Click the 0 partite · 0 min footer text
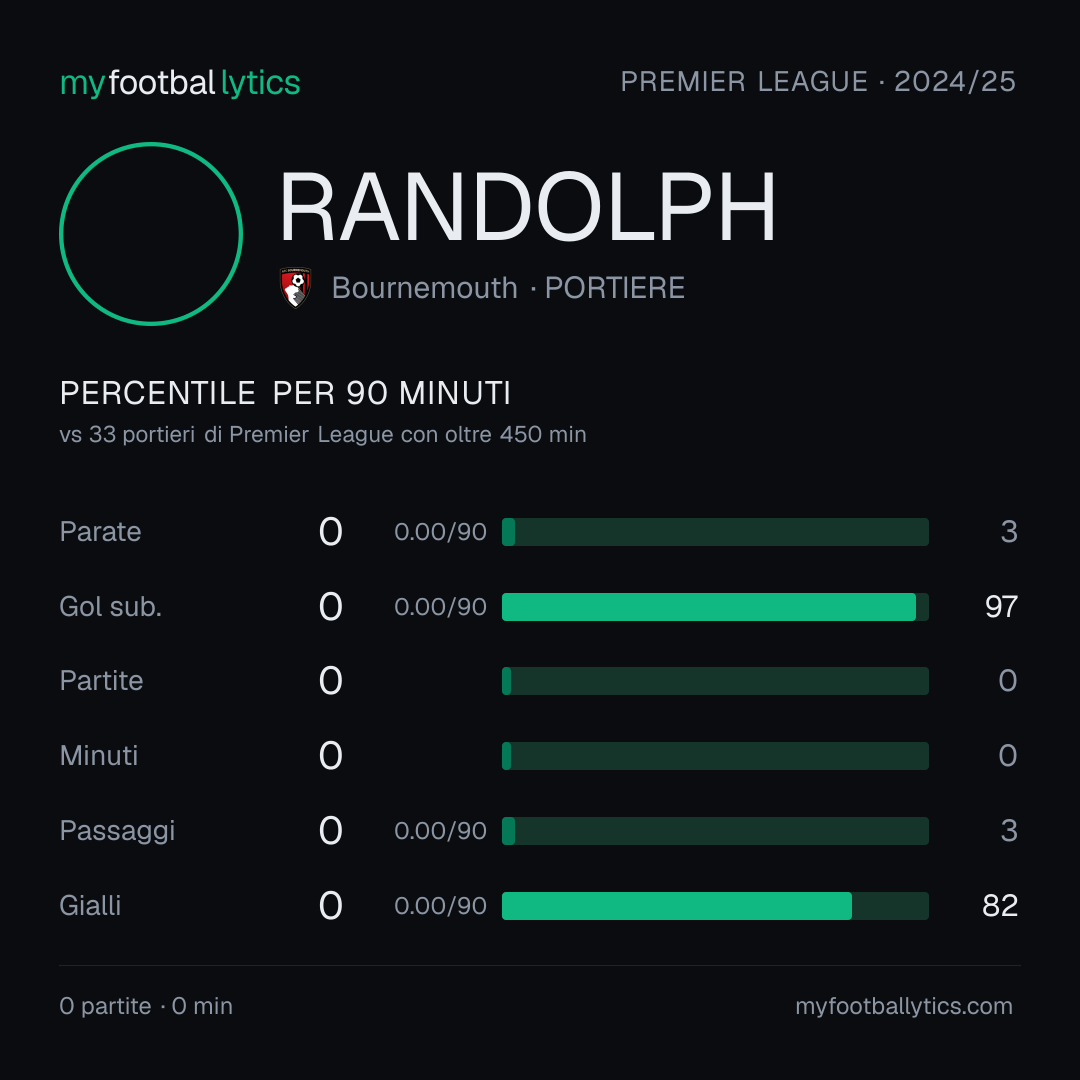This screenshot has width=1080, height=1080. pyautogui.click(x=146, y=1006)
